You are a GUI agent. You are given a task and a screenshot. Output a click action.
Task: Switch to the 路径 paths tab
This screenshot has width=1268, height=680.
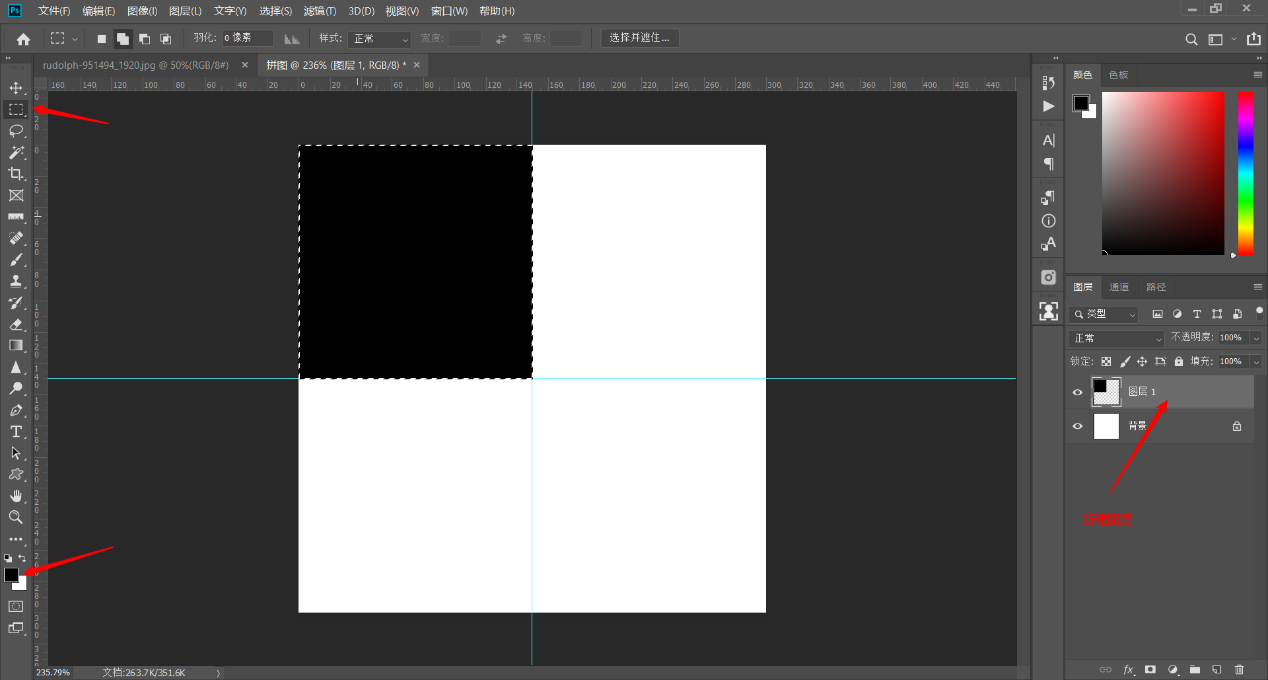coord(1156,287)
